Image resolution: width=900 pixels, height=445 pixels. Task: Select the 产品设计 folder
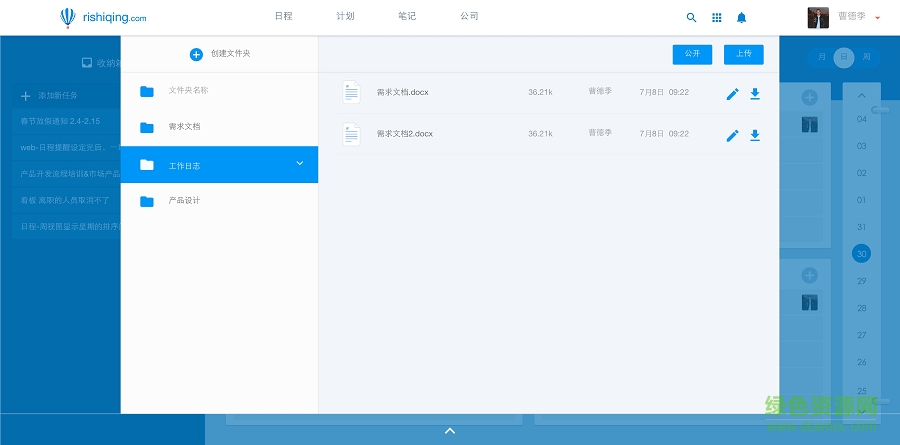coord(184,201)
